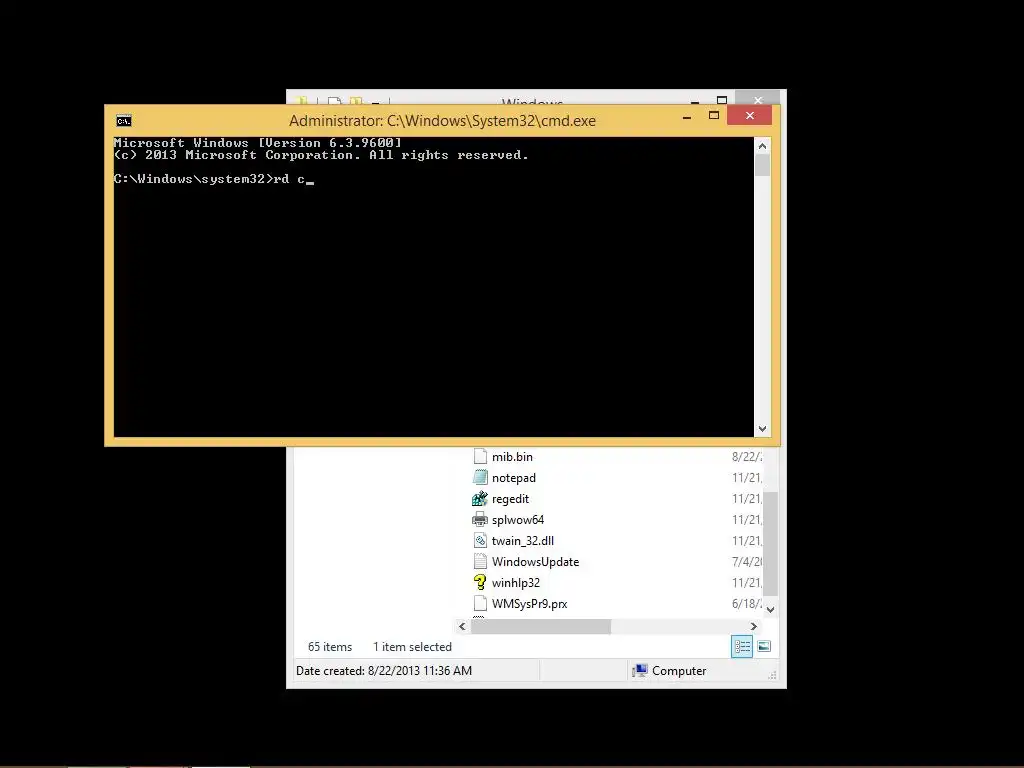The width and height of the screenshot is (1024, 768).
Task: Click the Explorer vertical scrollbar thumb
Action: tap(770, 543)
